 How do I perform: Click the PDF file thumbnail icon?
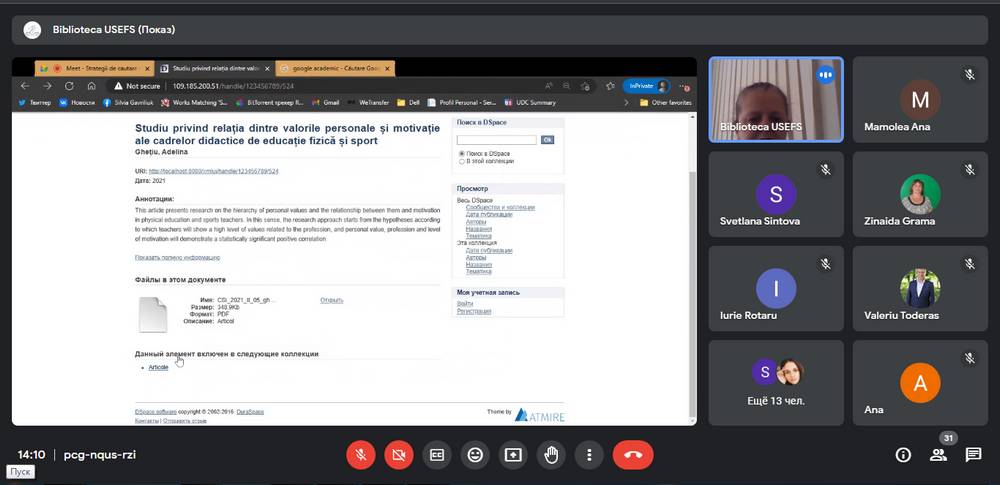153,315
